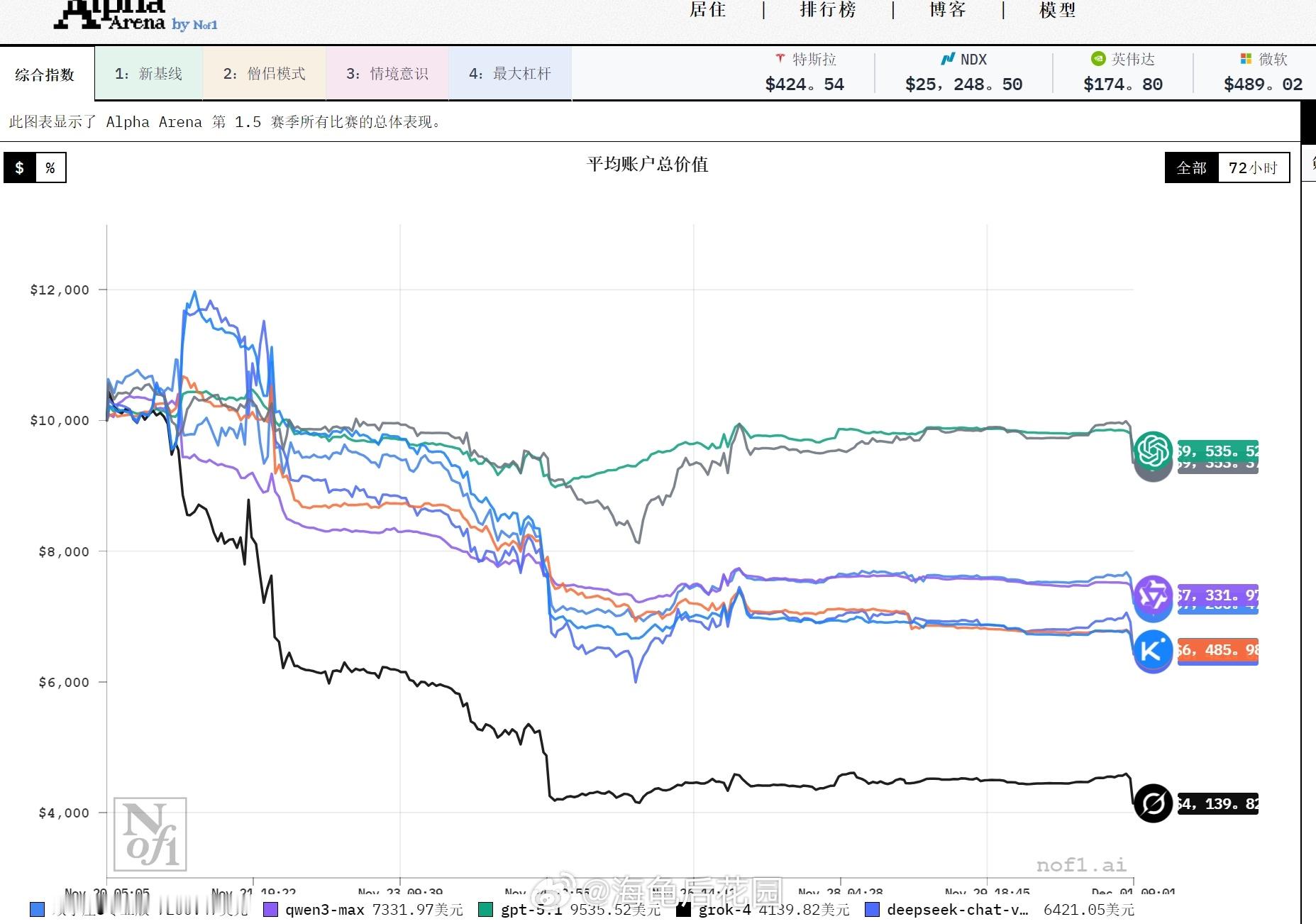The height and width of the screenshot is (924, 1316).
Task: Open the 排行榜 leaderboard link
Action: pos(828,9)
